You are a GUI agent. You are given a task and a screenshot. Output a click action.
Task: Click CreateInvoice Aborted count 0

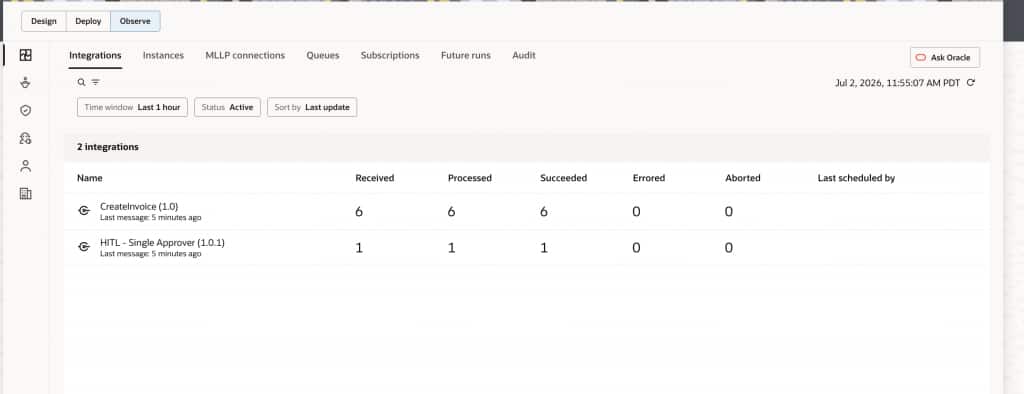729,212
